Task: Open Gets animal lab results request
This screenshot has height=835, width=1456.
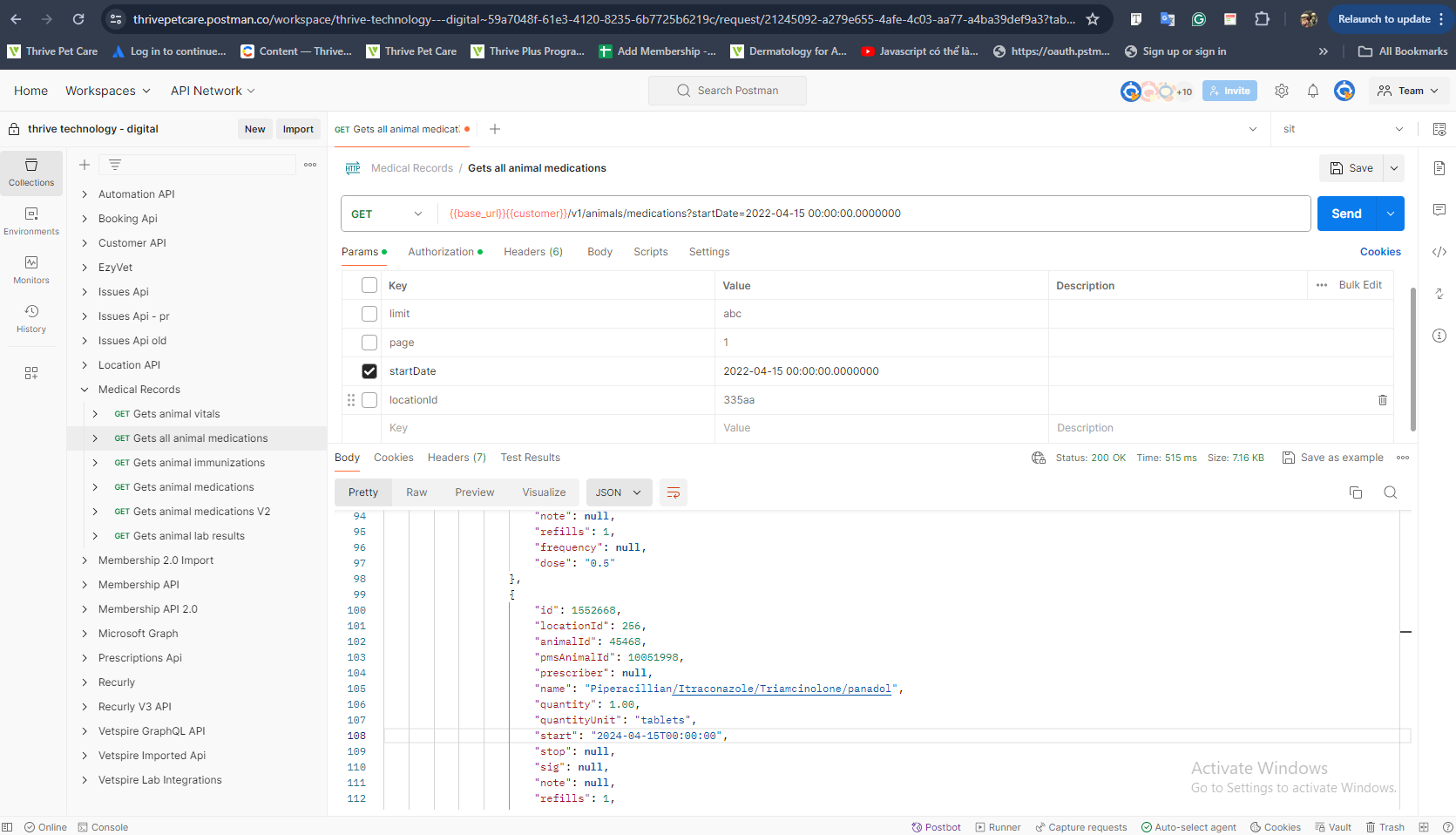Action: (189, 536)
